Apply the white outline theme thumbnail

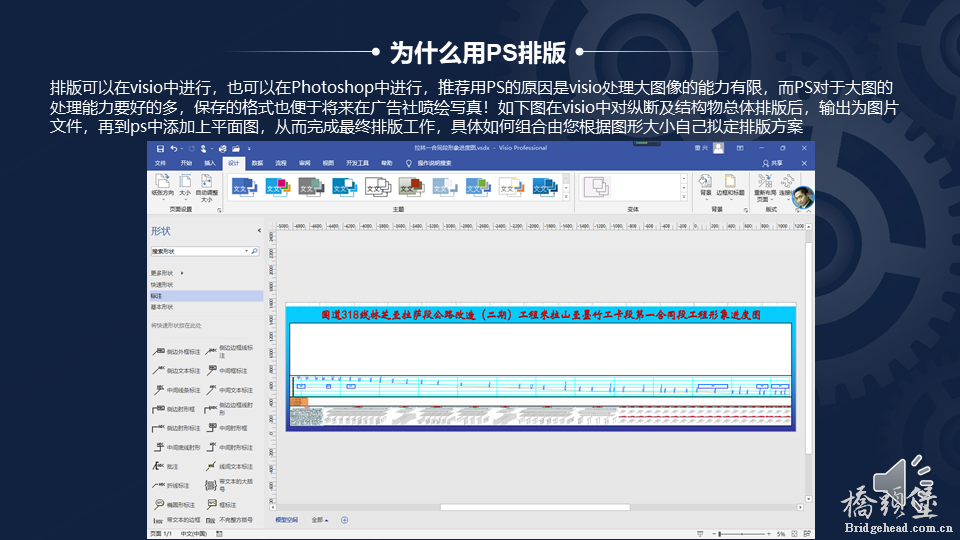click(x=378, y=187)
